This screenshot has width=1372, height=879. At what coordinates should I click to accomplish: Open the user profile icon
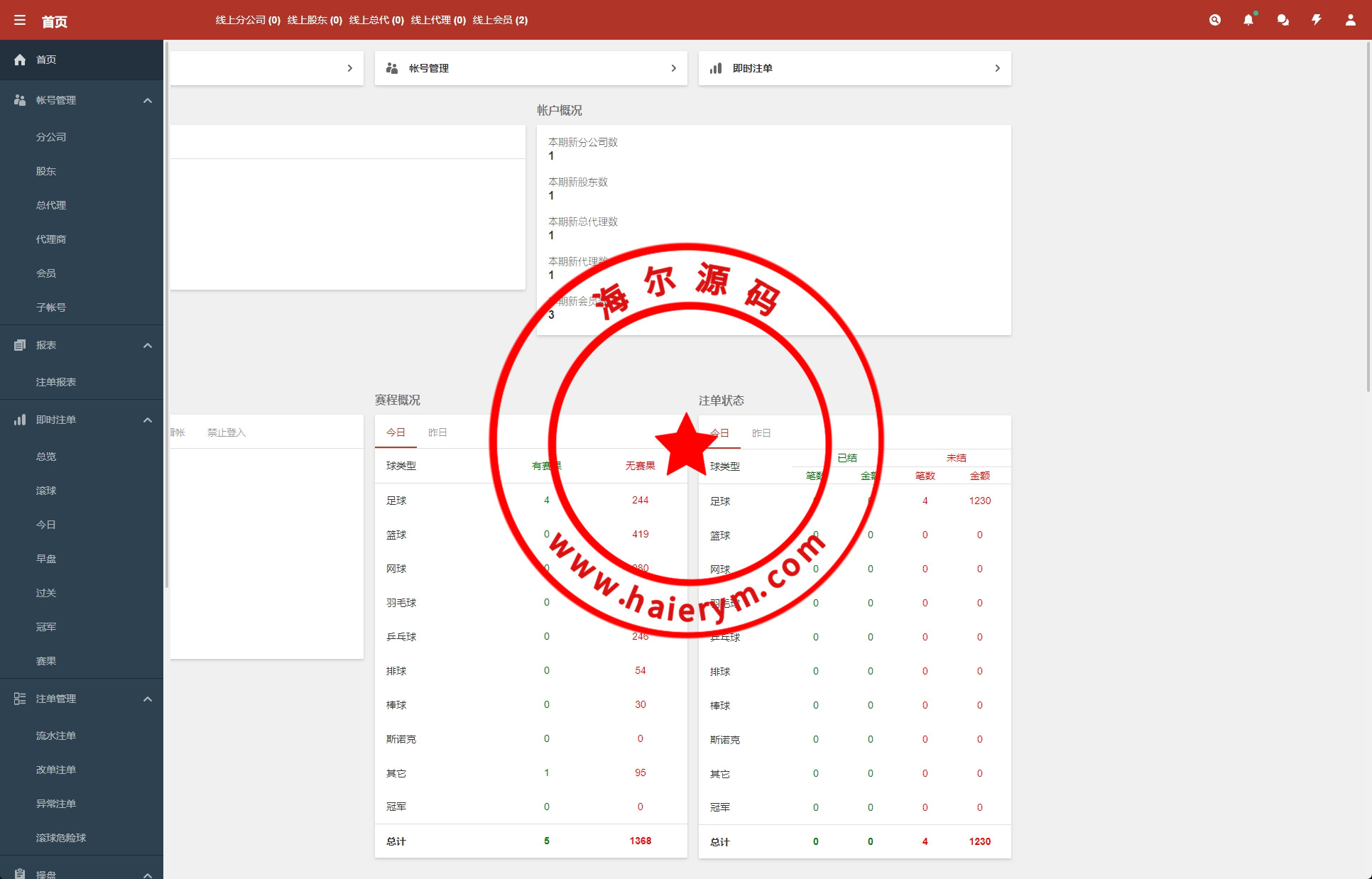pos(1350,20)
